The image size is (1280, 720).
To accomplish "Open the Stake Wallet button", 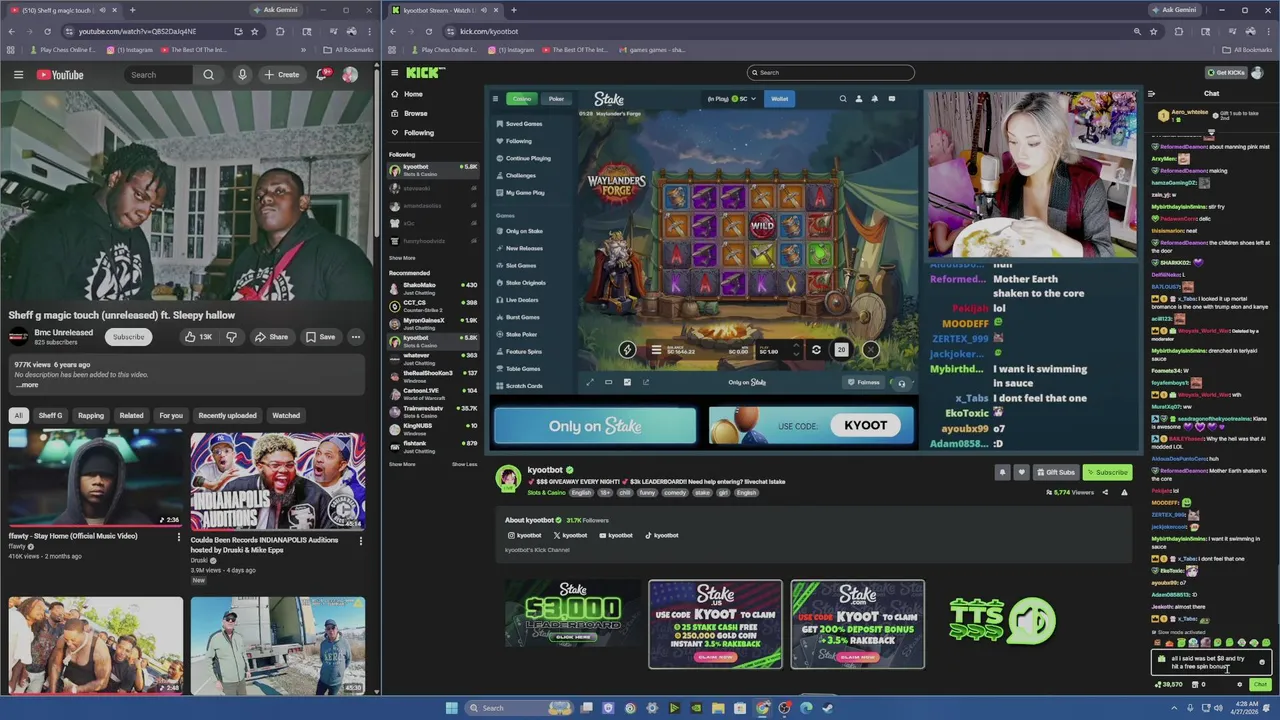I will [779, 99].
